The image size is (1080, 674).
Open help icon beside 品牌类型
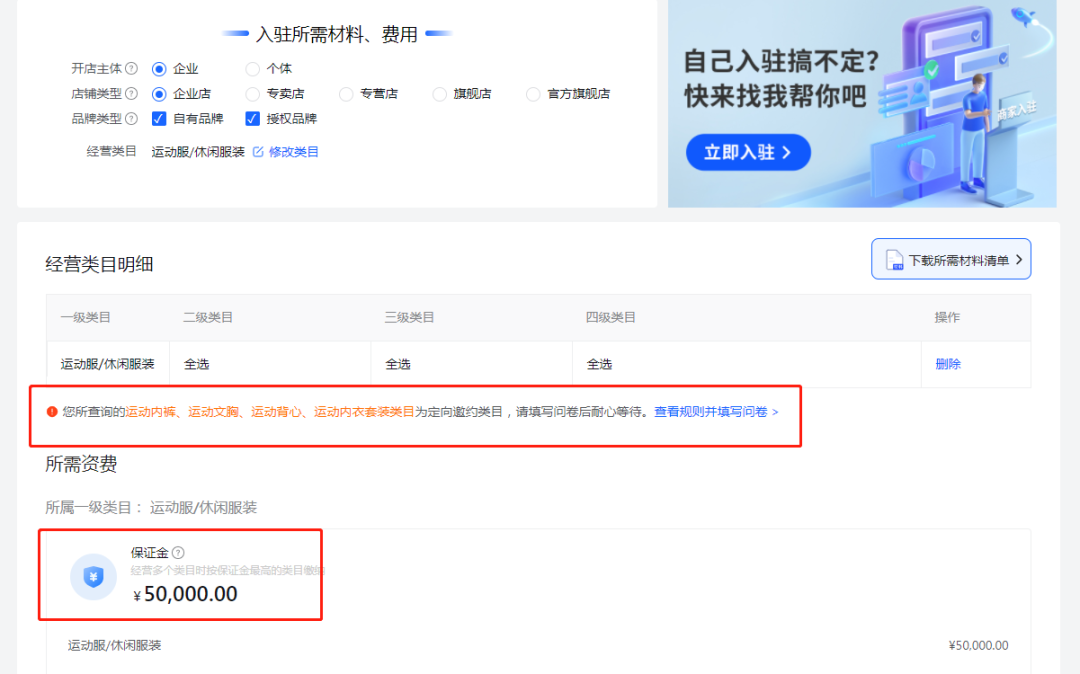click(x=132, y=118)
